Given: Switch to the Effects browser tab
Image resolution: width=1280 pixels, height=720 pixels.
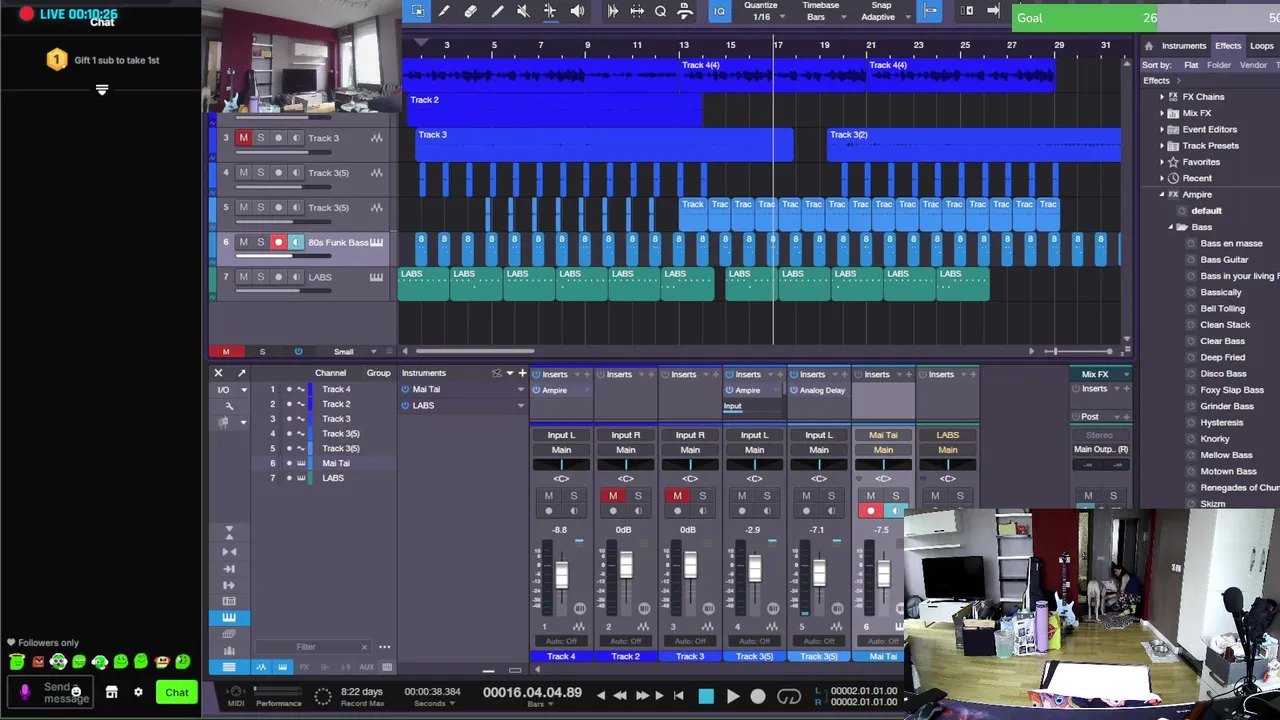Looking at the screenshot, I should [1228, 46].
